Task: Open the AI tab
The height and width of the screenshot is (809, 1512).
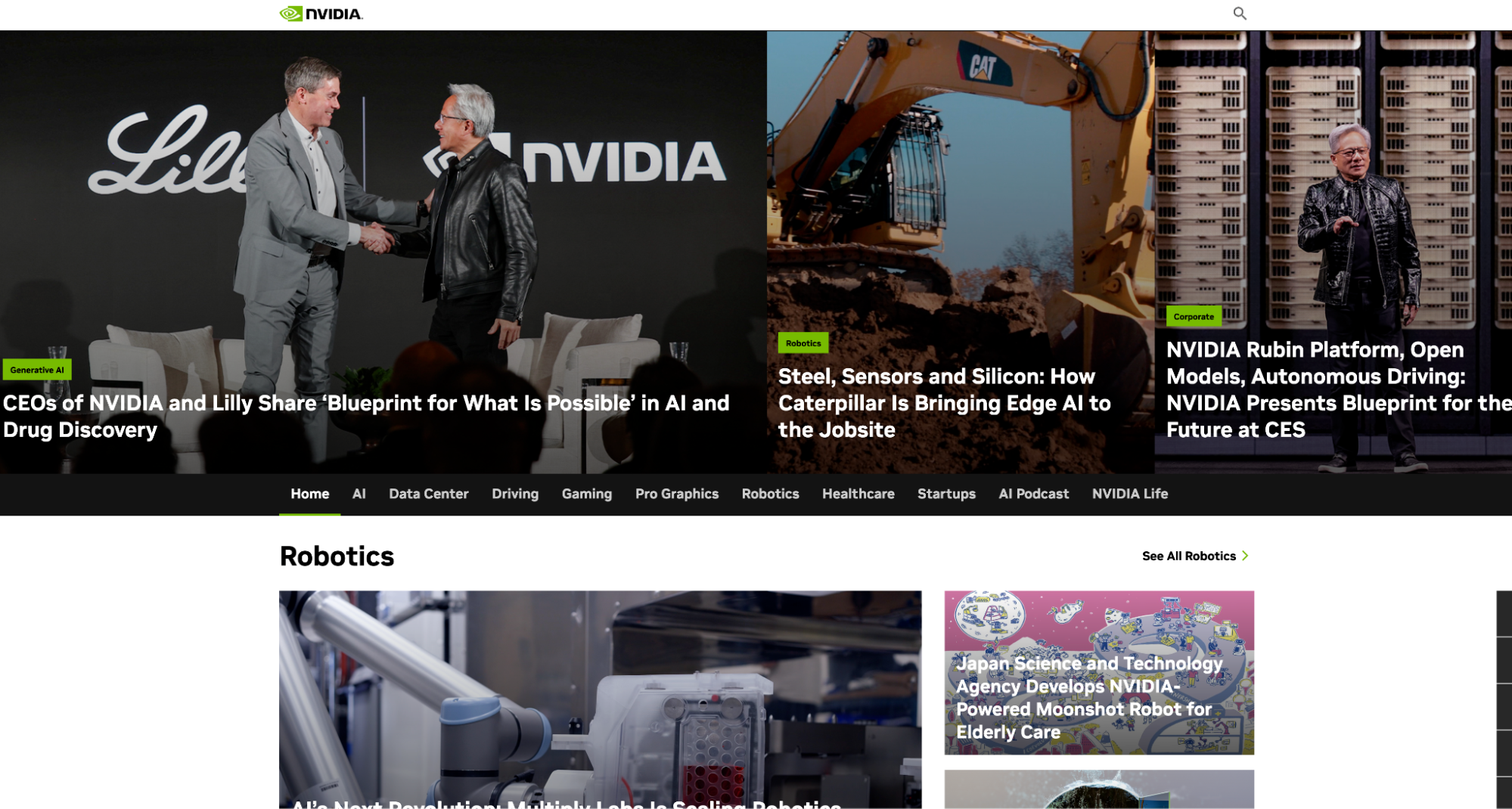Action: [x=359, y=494]
